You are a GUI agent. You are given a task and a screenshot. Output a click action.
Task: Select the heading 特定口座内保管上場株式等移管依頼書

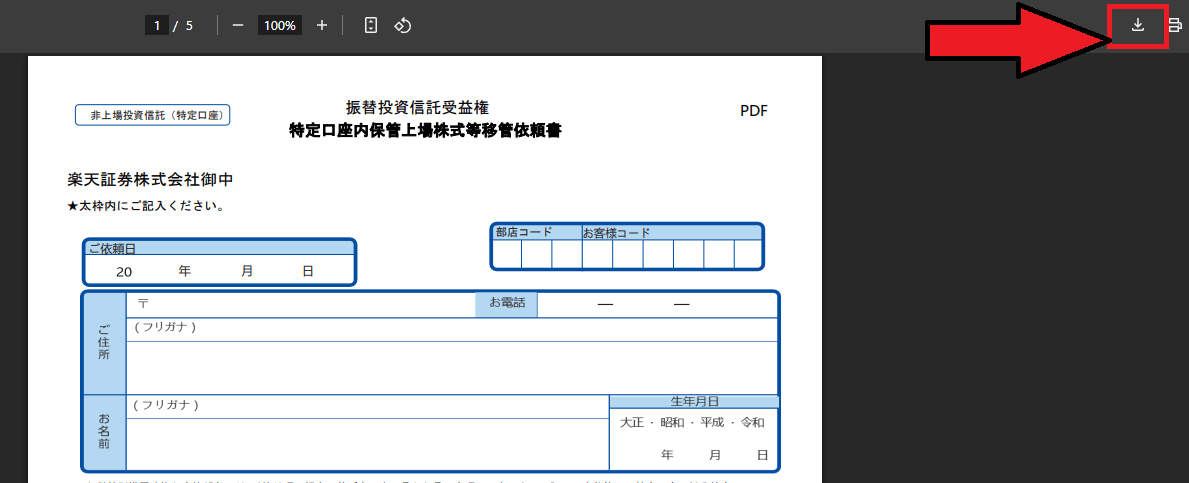[425, 131]
